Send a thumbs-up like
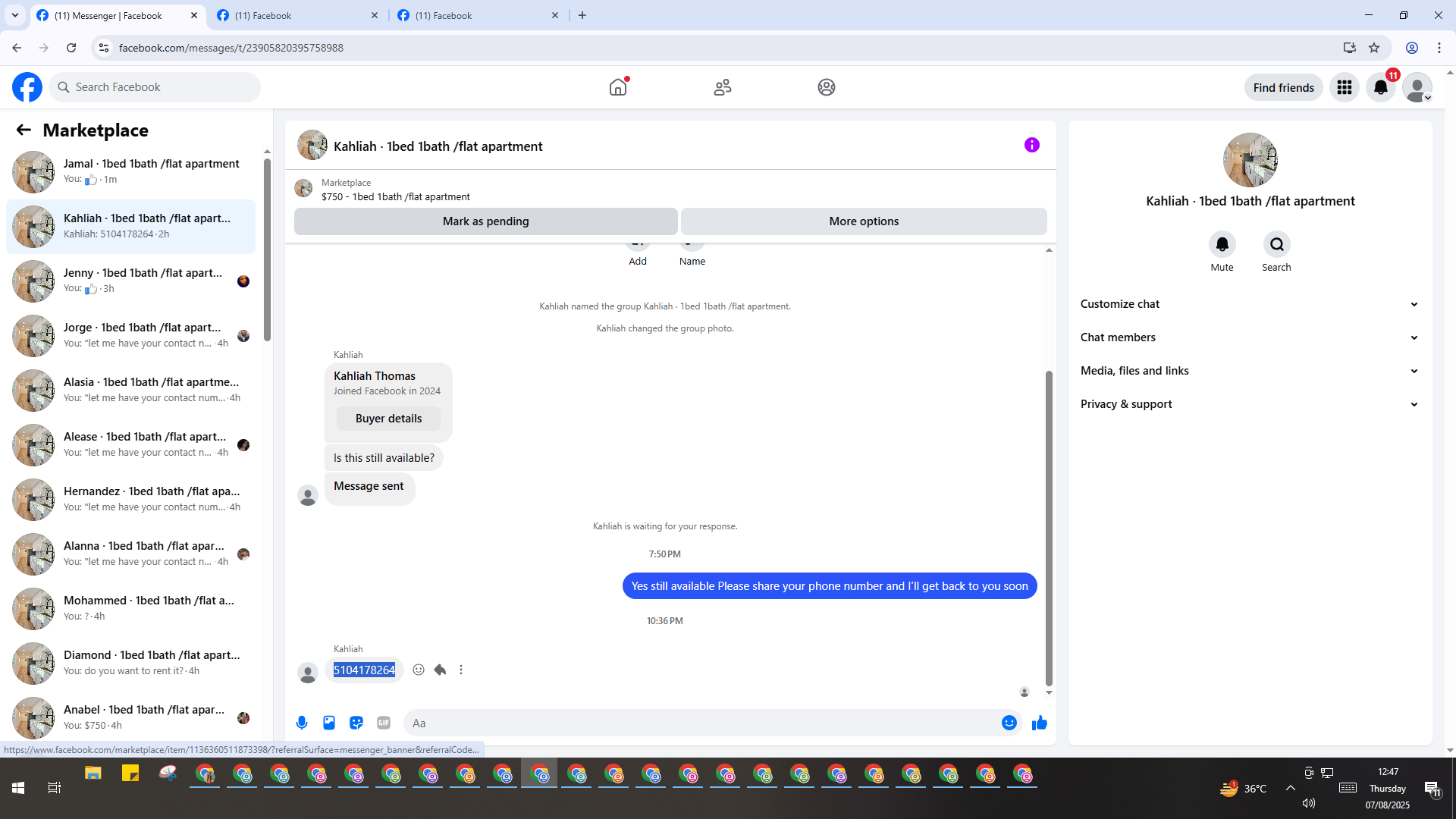1456x819 pixels. pos(1039,723)
